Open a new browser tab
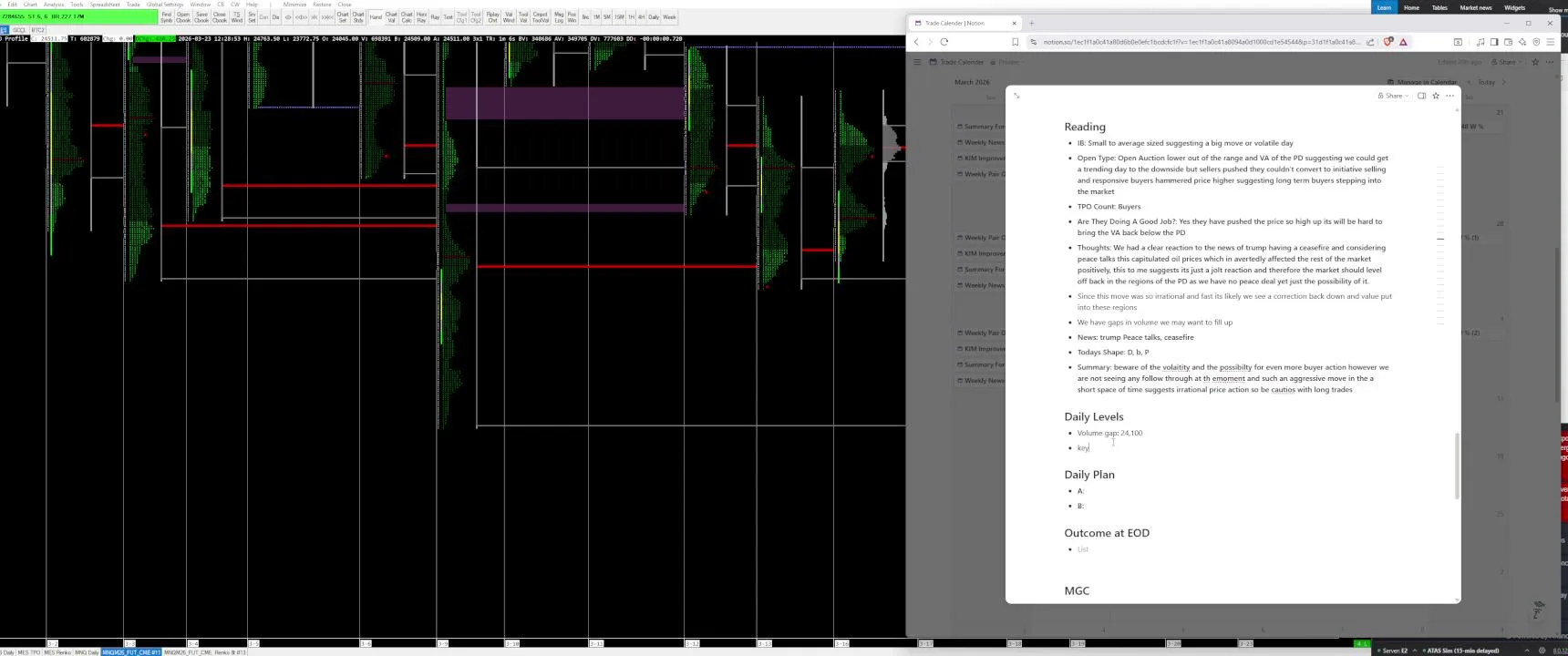The image size is (1568, 656). pos(1031,23)
